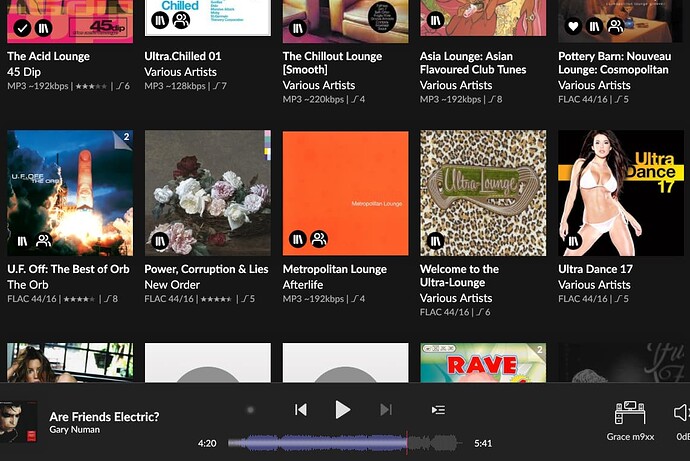
Task: Click the library badge on Power, Corruption & Lies cover
Action: point(160,241)
